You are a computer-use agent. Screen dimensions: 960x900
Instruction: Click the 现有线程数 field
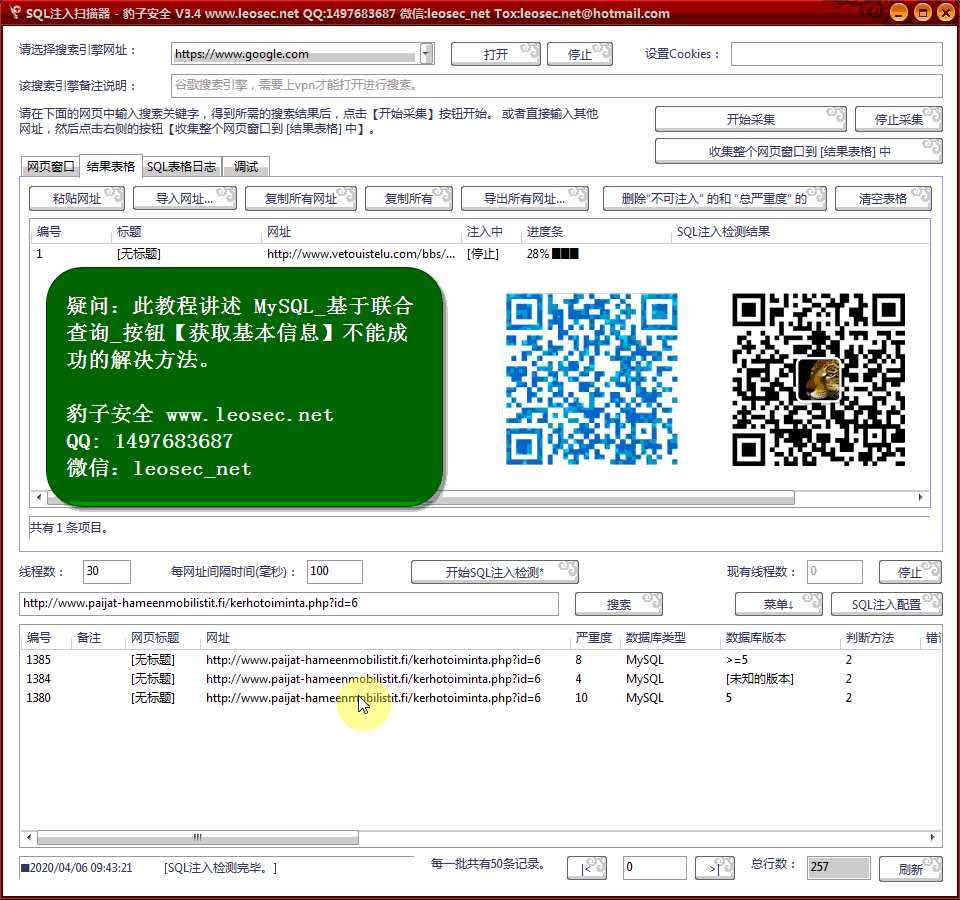(x=834, y=571)
